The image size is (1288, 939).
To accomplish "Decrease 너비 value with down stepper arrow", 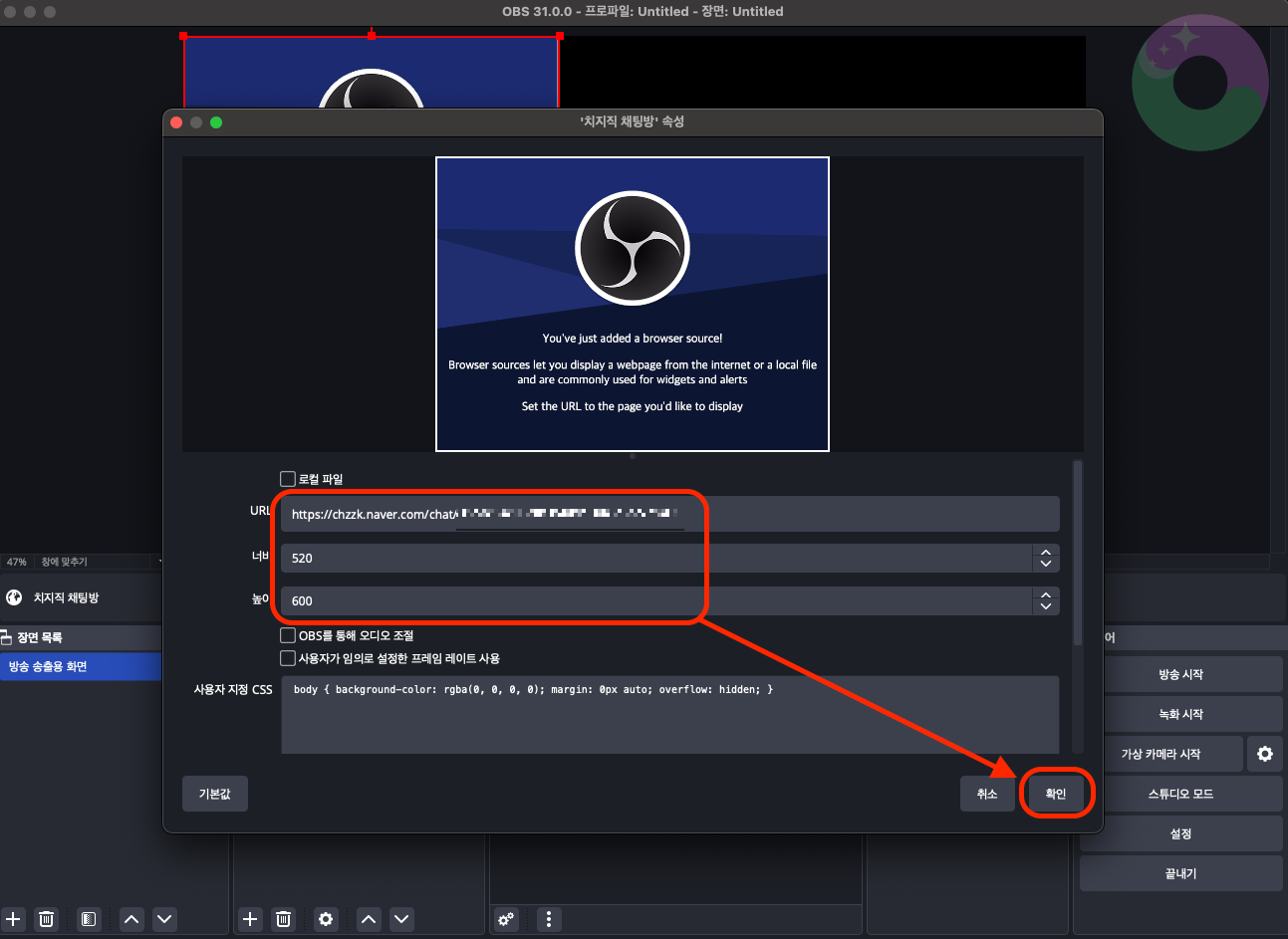I will [x=1046, y=564].
